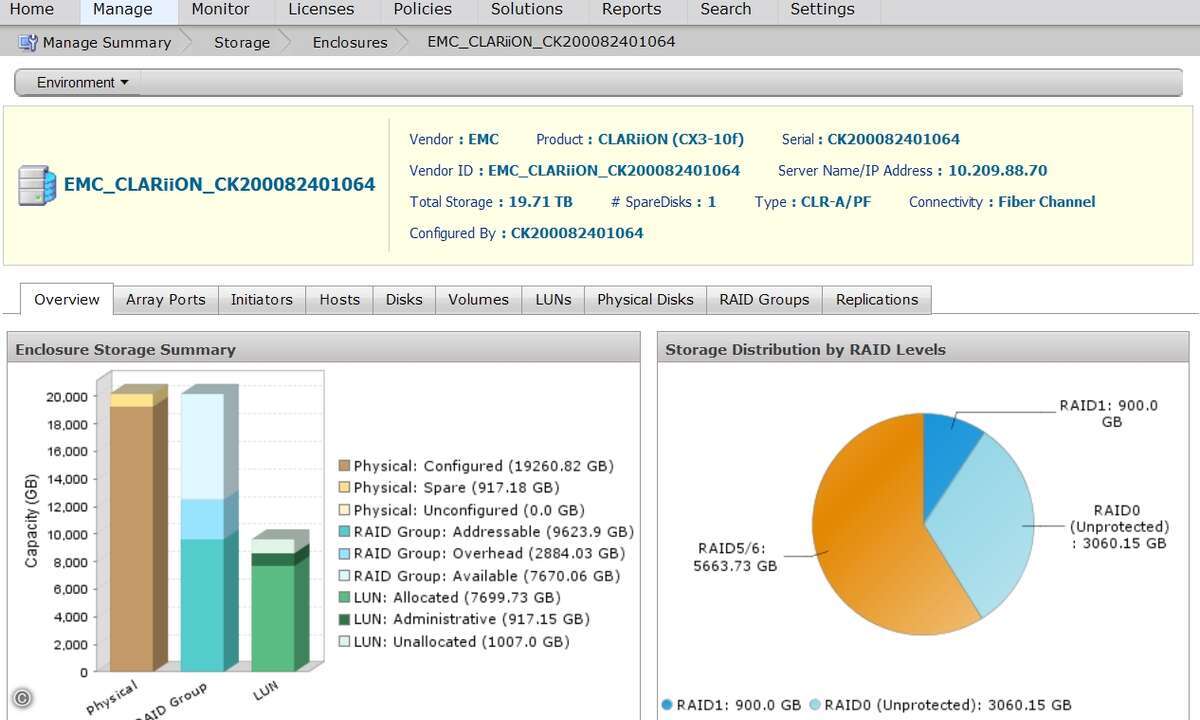The width and height of the screenshot is (1200, 720).
Task: View the Replications tab
Action: coord(877,300)
